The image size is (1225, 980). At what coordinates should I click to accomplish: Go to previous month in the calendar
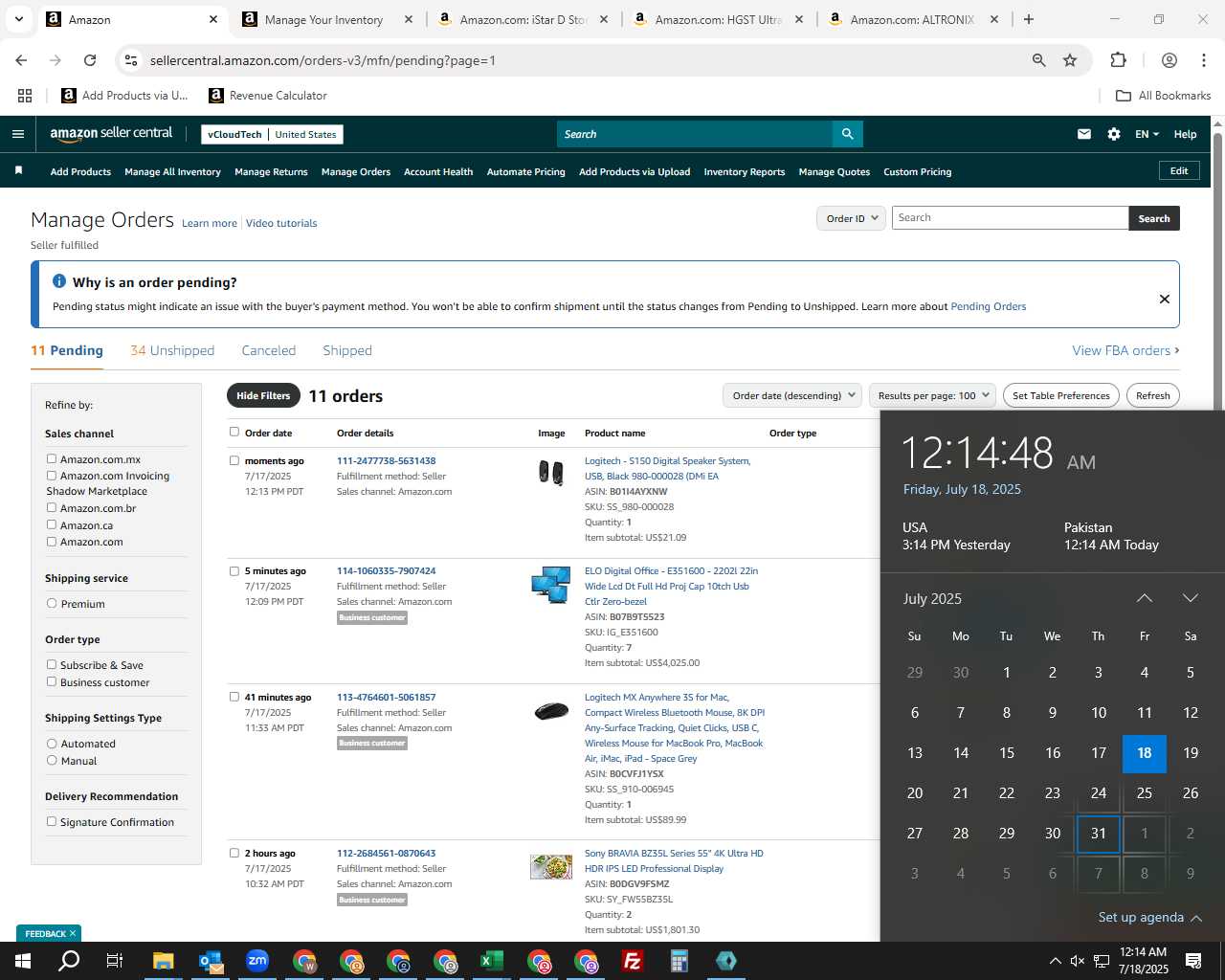tap(1145, 598)
